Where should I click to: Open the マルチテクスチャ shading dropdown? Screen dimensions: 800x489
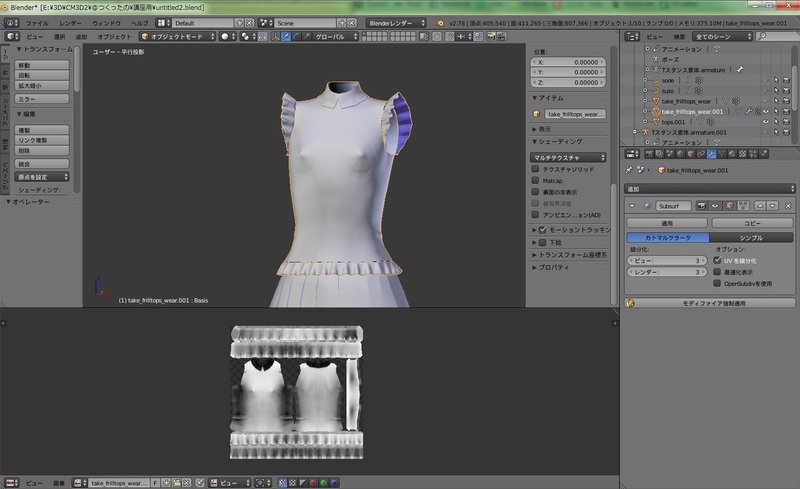click(568, 157)
